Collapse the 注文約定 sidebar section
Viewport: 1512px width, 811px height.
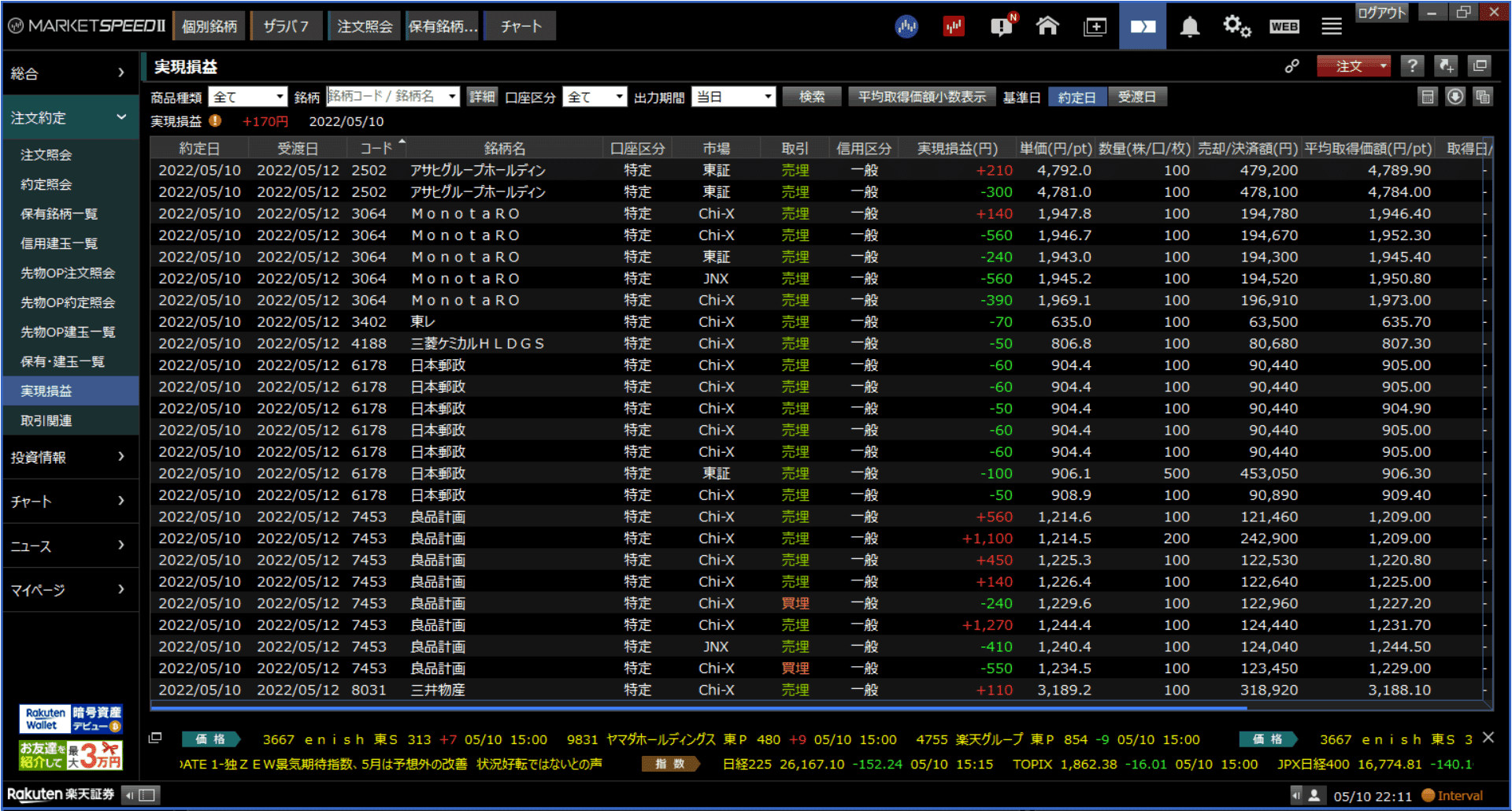coord(70,117)
